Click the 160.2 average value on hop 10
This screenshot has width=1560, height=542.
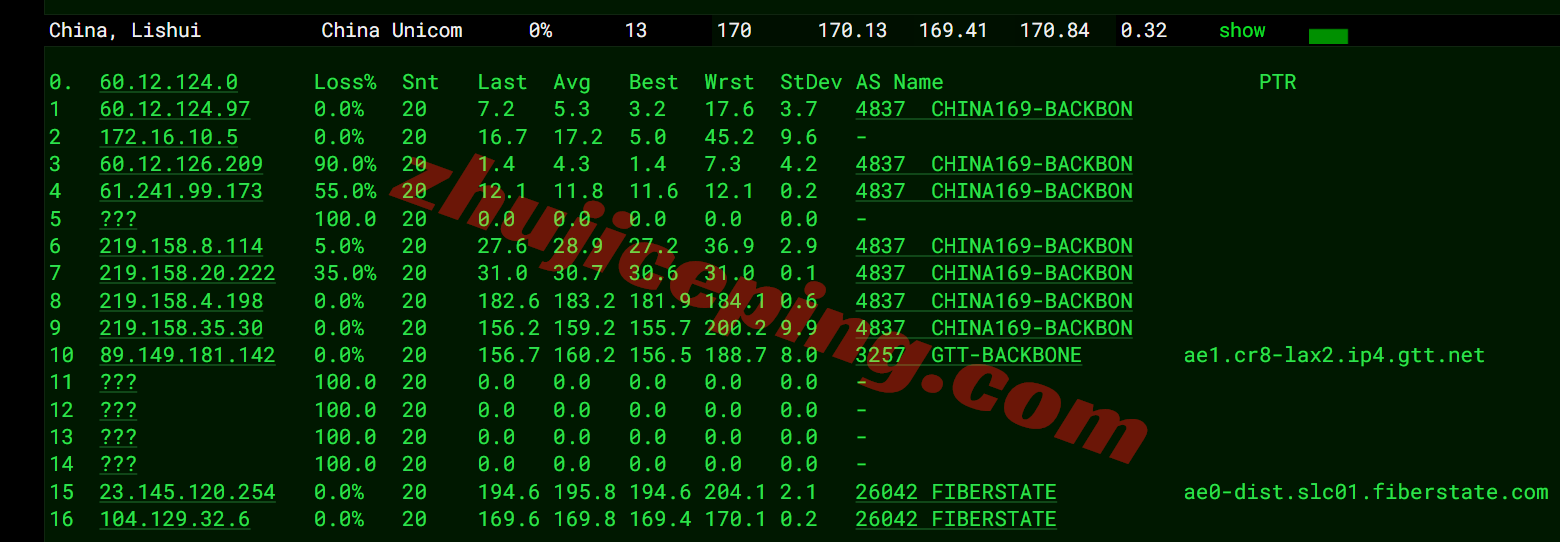coord(584,355)
